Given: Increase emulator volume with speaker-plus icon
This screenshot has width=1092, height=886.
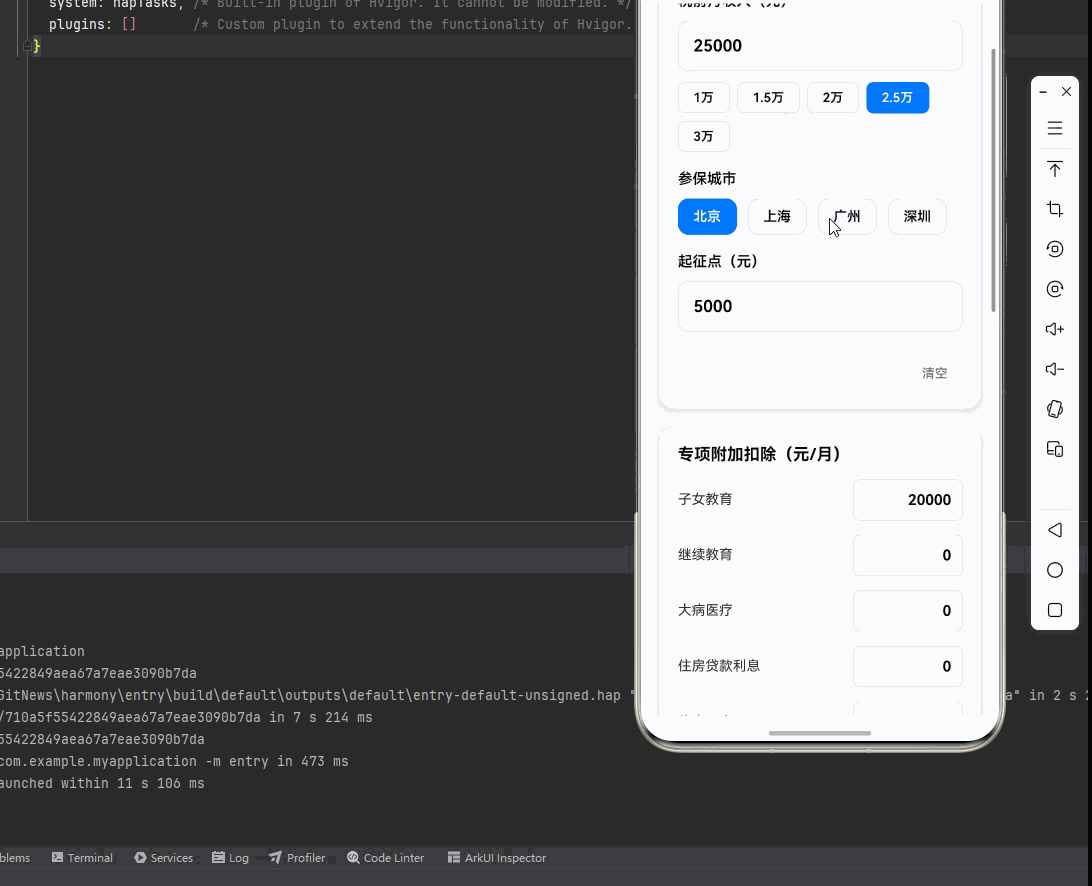Looking at the screenshot, I should [x=1054, y=329].
